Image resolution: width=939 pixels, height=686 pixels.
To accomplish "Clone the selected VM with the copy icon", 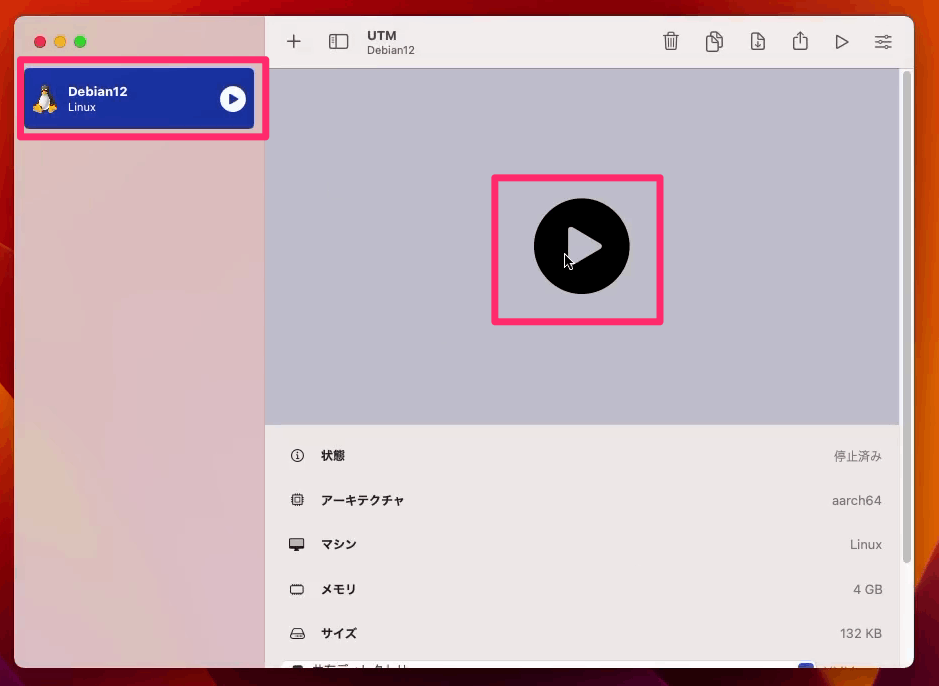I will tap(714, 41).
